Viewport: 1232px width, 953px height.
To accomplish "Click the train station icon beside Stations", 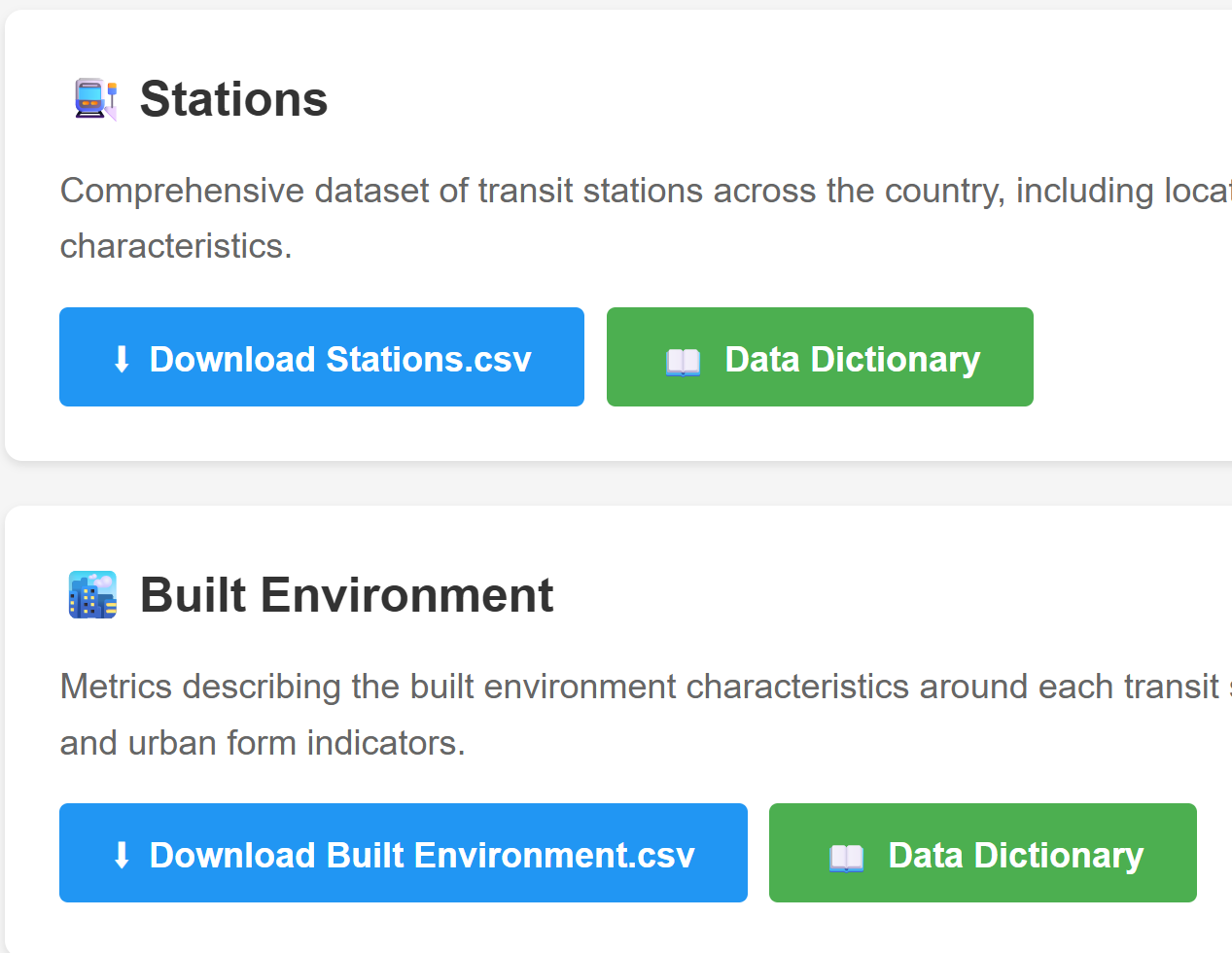I will pos(95,99).
